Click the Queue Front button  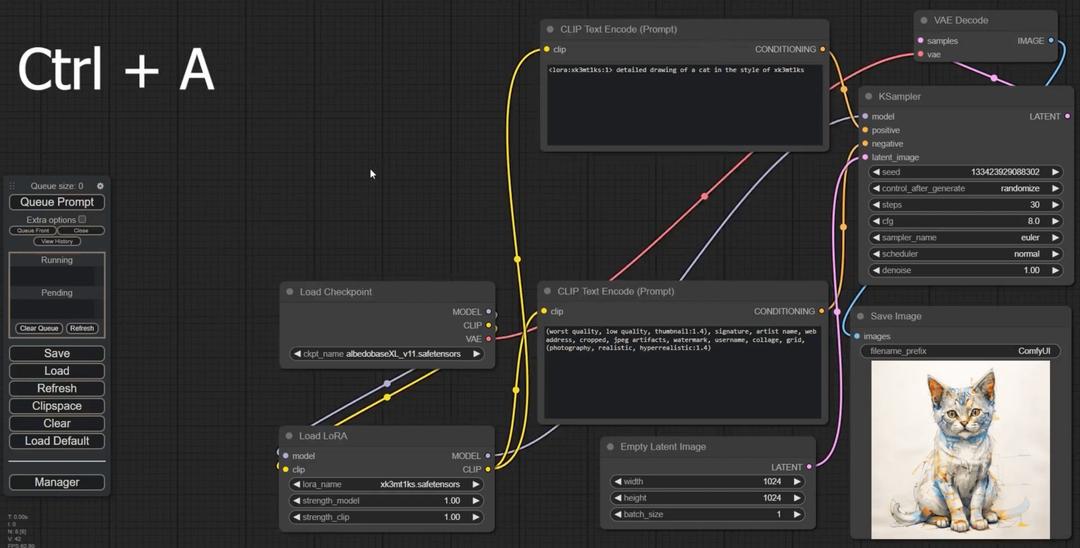pos(33,231)
